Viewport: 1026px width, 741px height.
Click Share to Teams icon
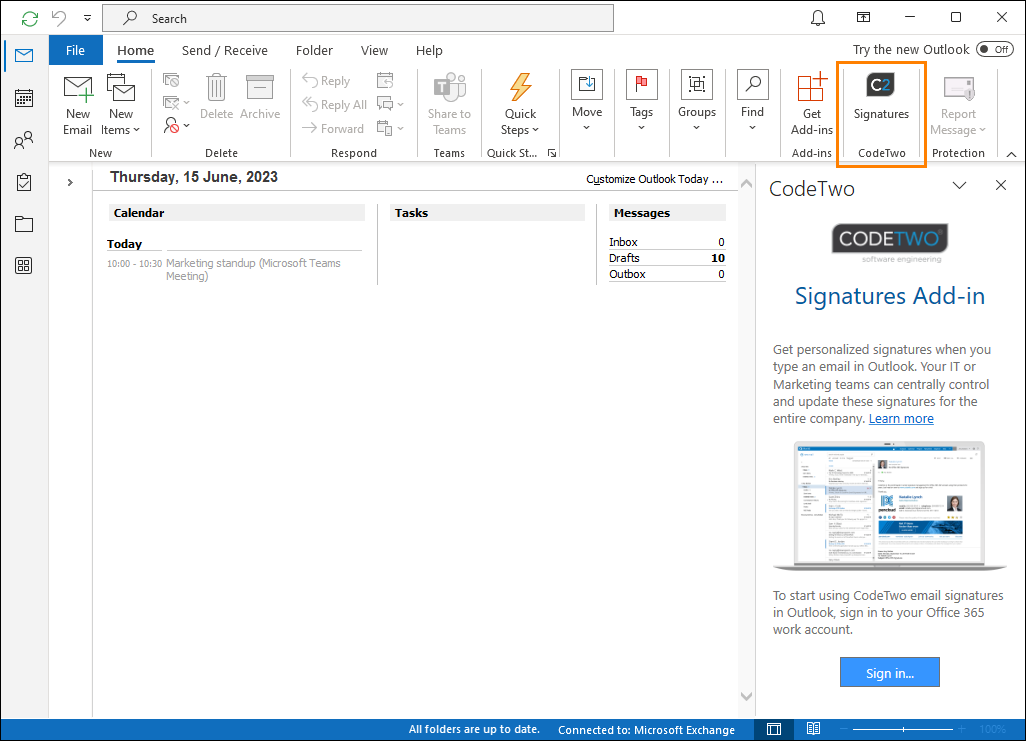[x=450, y=105]
